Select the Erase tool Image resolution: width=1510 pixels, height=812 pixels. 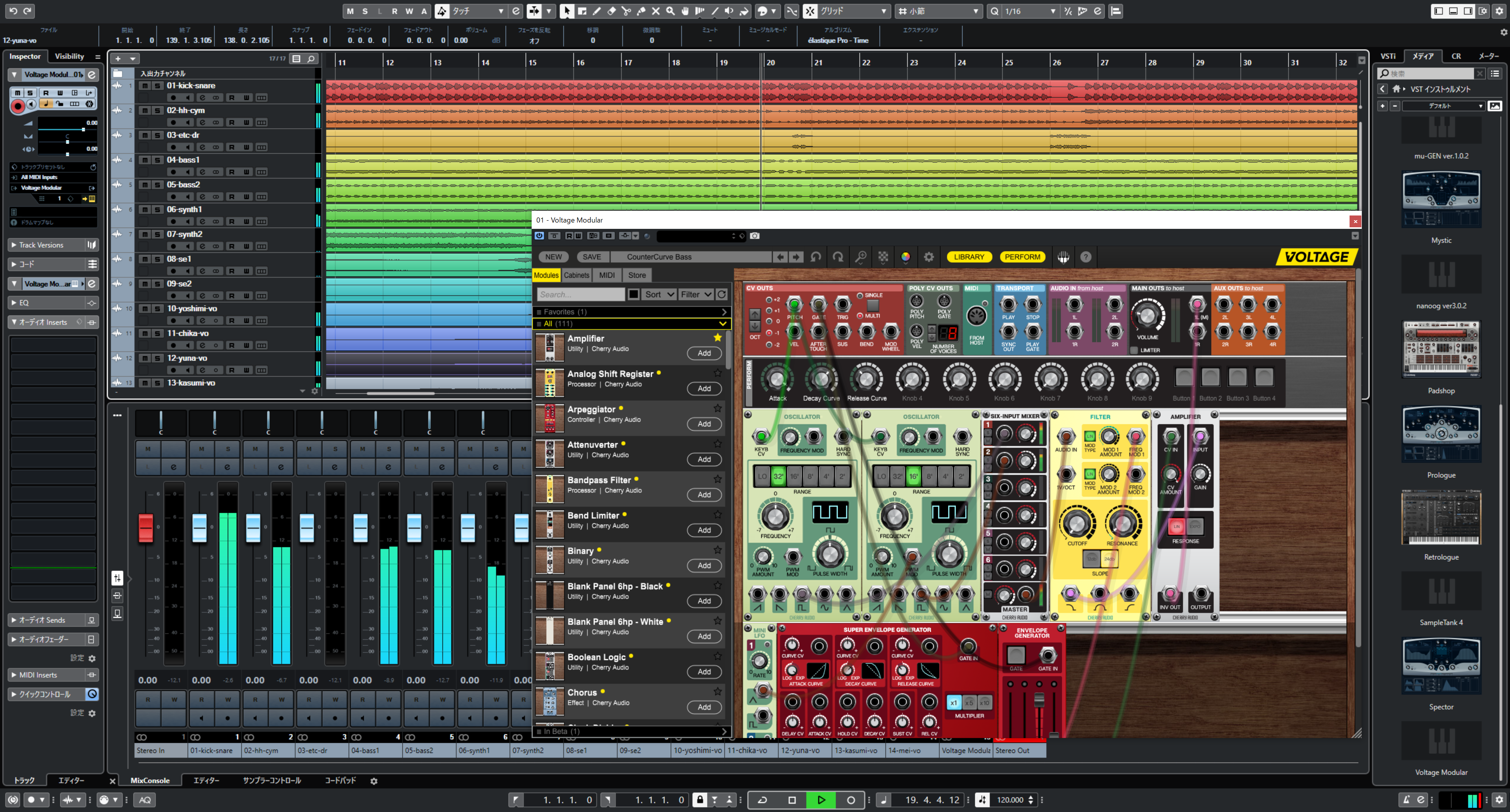pyautogui.click(x=611, y=11)
